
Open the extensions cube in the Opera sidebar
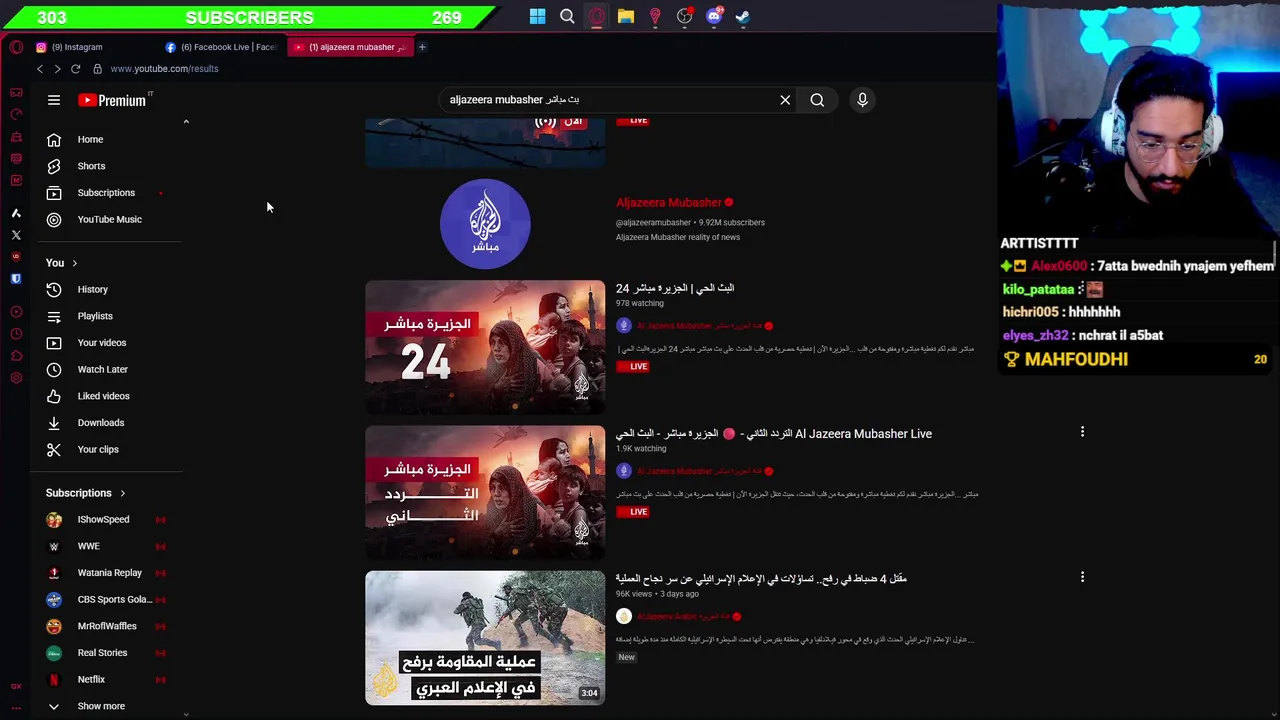(16, 356)
